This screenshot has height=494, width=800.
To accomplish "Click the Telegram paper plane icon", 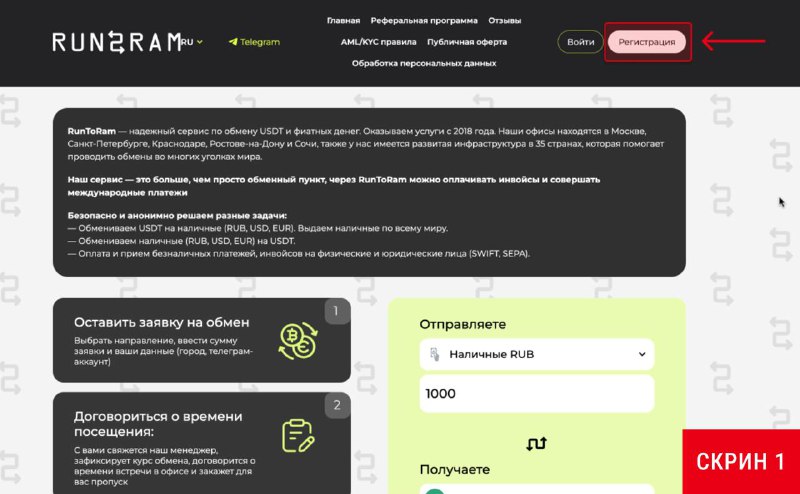I will [233, 42].
